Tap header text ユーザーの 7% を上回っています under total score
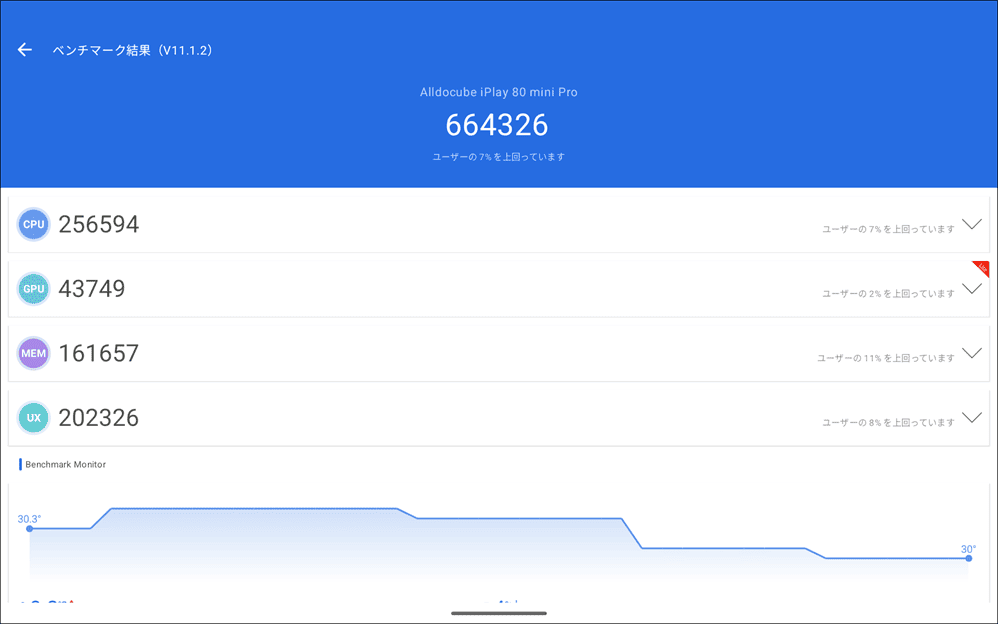This screenshot has width=998, height=624. pos(498,157)
